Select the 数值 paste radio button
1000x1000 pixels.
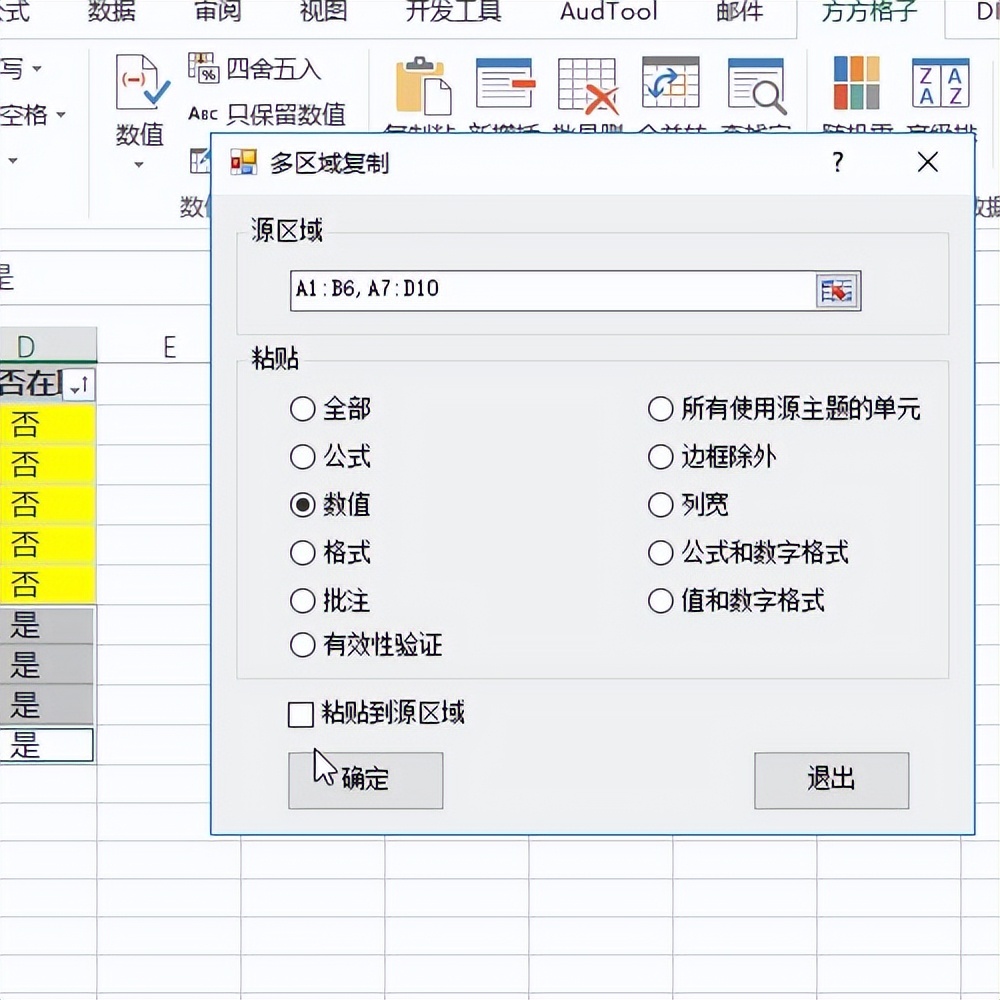point(302,505)
